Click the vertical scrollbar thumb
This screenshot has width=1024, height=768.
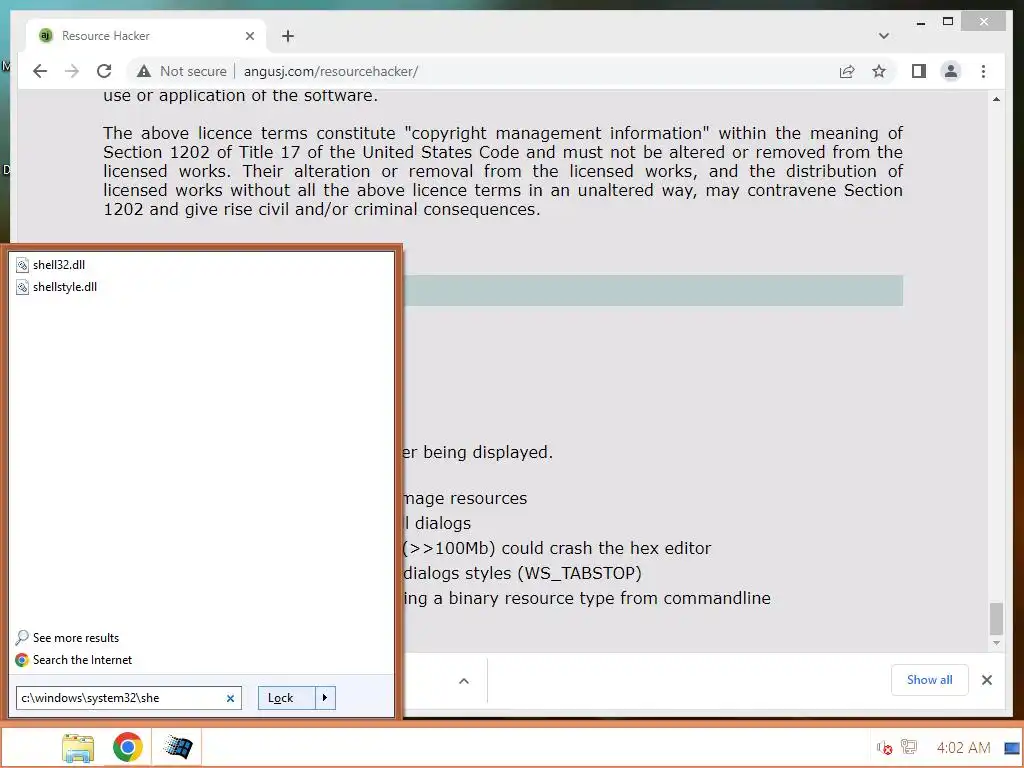click(x=996, y=618)
